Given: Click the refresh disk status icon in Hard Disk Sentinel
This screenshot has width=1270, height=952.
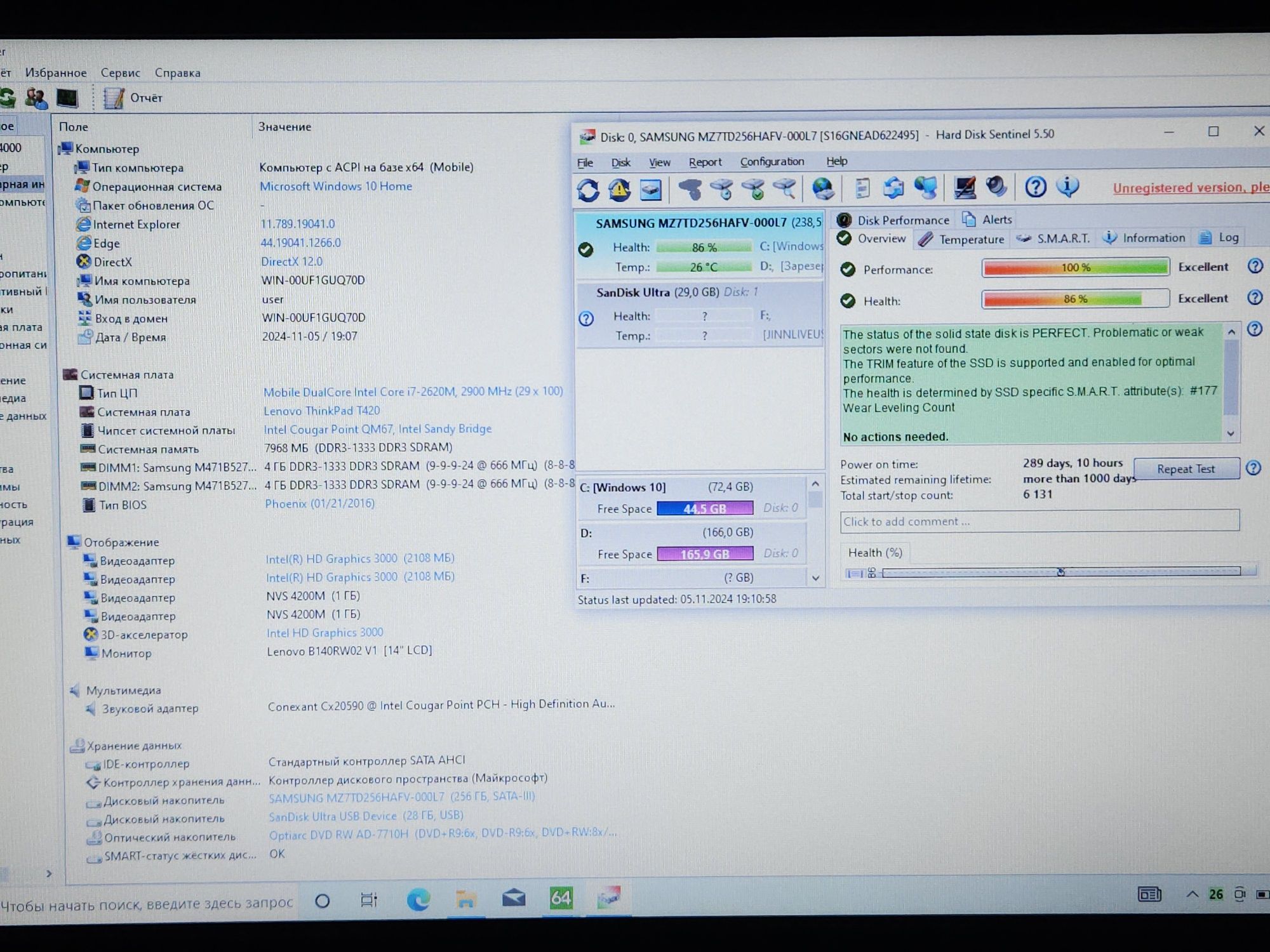Looking at the screenshot, I should click(588, 190).
